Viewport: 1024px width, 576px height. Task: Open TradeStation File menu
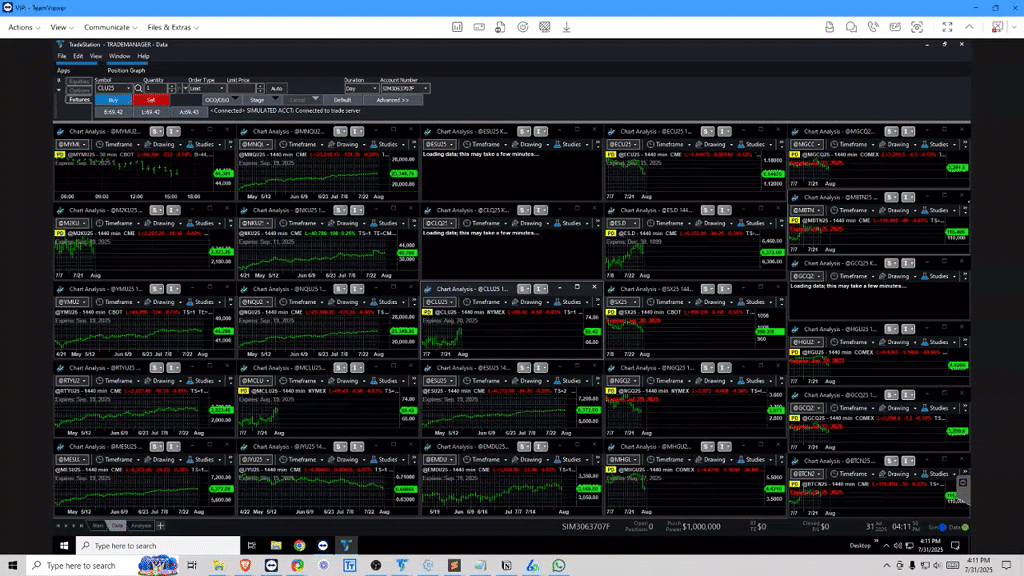[61, 56]
